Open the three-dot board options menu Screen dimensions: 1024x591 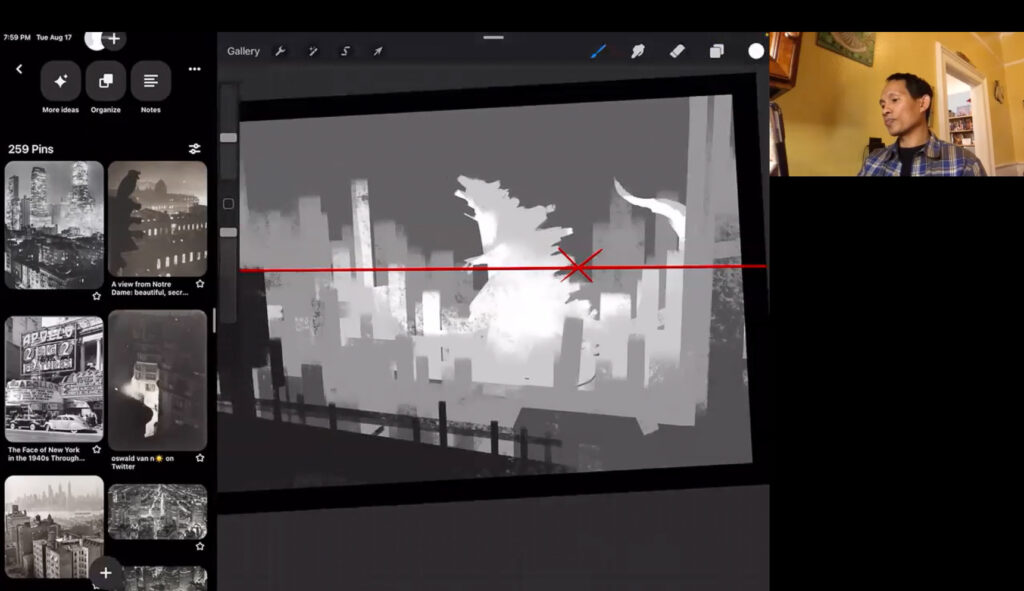pos(195,69)
